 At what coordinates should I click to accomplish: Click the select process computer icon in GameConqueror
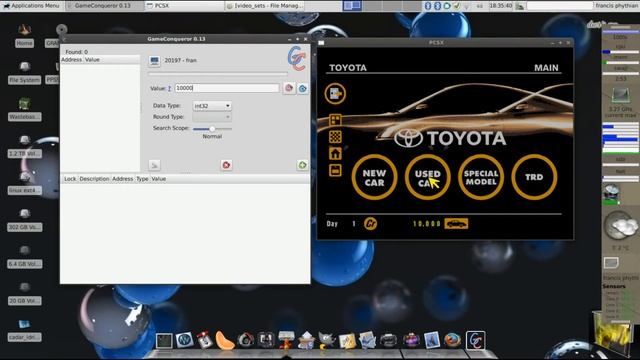[154, 61]
